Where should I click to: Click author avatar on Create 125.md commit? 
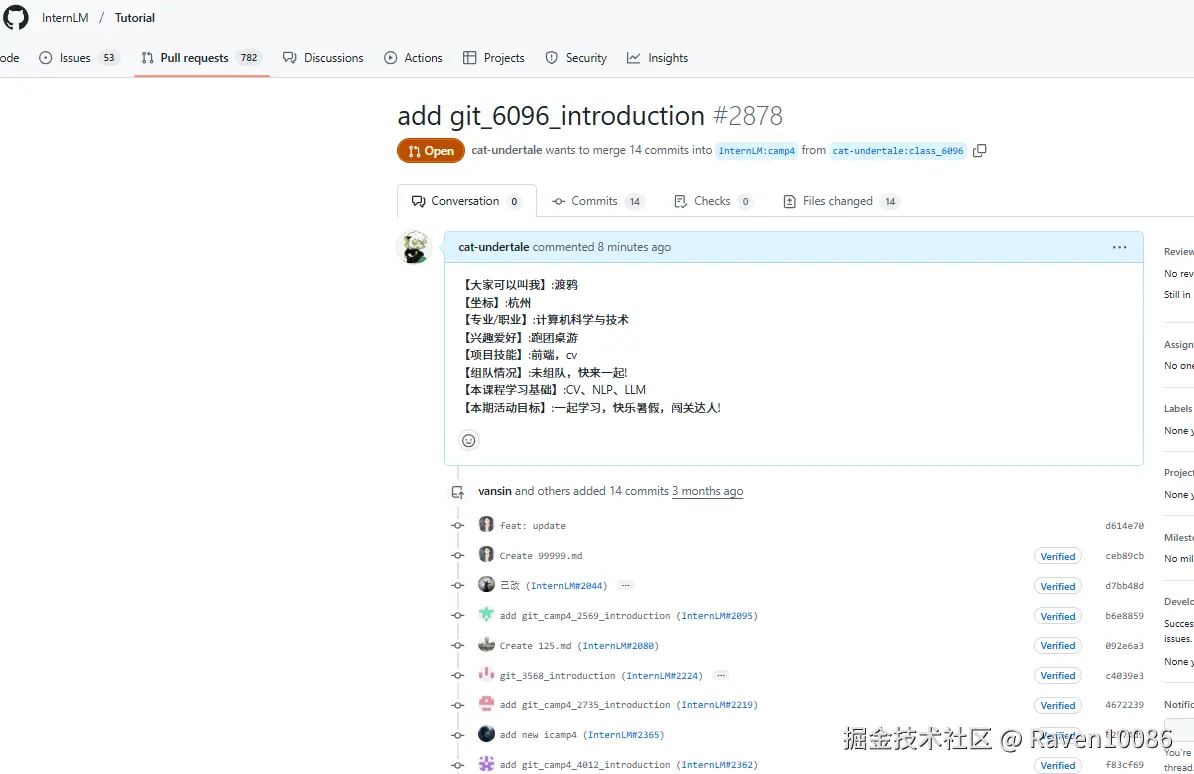[486, 644]
